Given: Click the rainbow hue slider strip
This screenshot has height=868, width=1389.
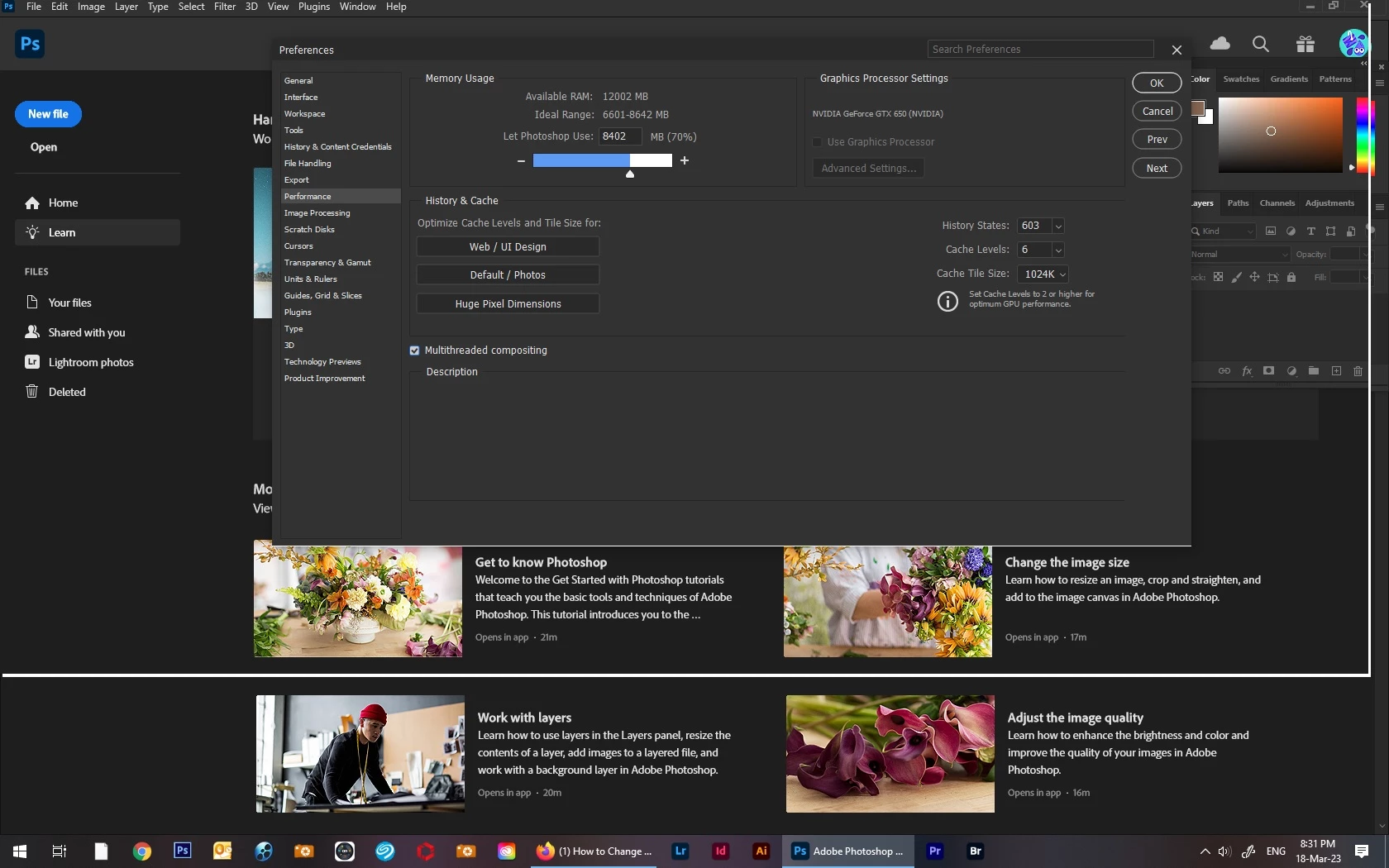Looking at the screenshot, I should (1366, 136).
